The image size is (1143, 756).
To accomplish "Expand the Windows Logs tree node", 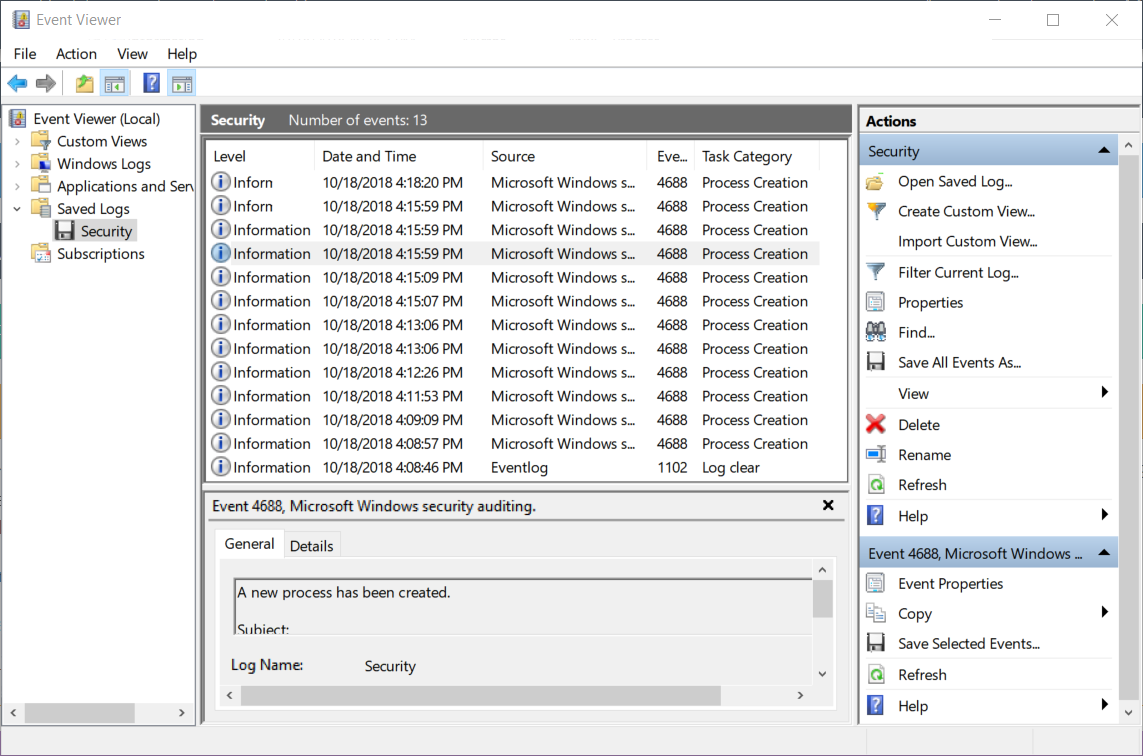I will tap(17, 164).
